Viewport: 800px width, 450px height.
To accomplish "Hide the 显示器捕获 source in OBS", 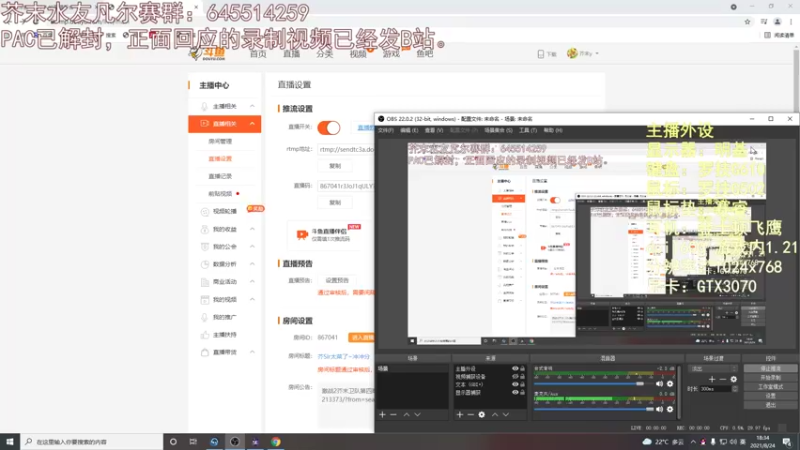I will (515, 392).
